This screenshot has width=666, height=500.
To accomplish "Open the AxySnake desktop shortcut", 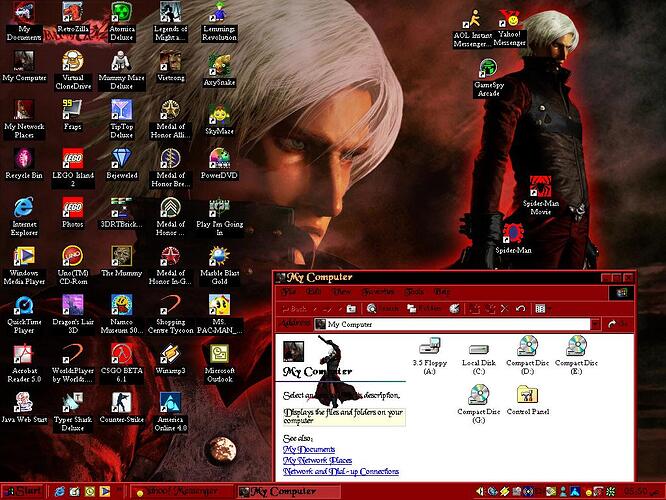I will tap(220, 70).
